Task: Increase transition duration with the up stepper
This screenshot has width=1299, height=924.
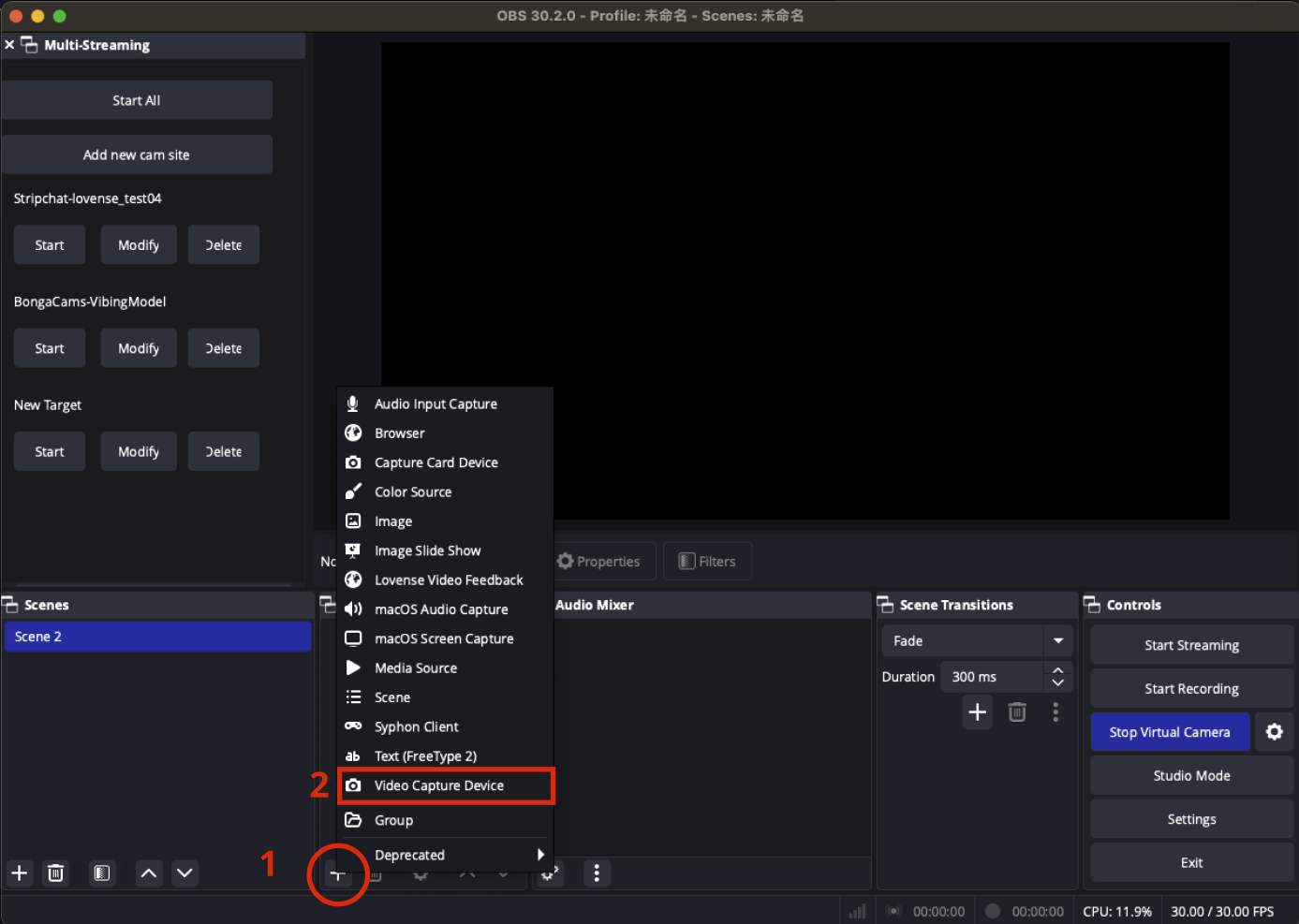Action: (x=1057, y=670)
